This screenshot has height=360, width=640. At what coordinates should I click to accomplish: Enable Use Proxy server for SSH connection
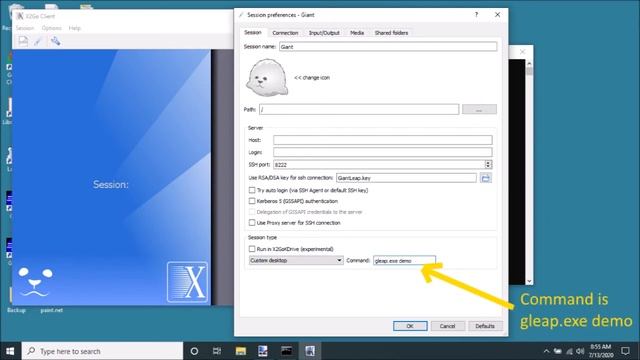pyautogui.click(x=252, y=223)
